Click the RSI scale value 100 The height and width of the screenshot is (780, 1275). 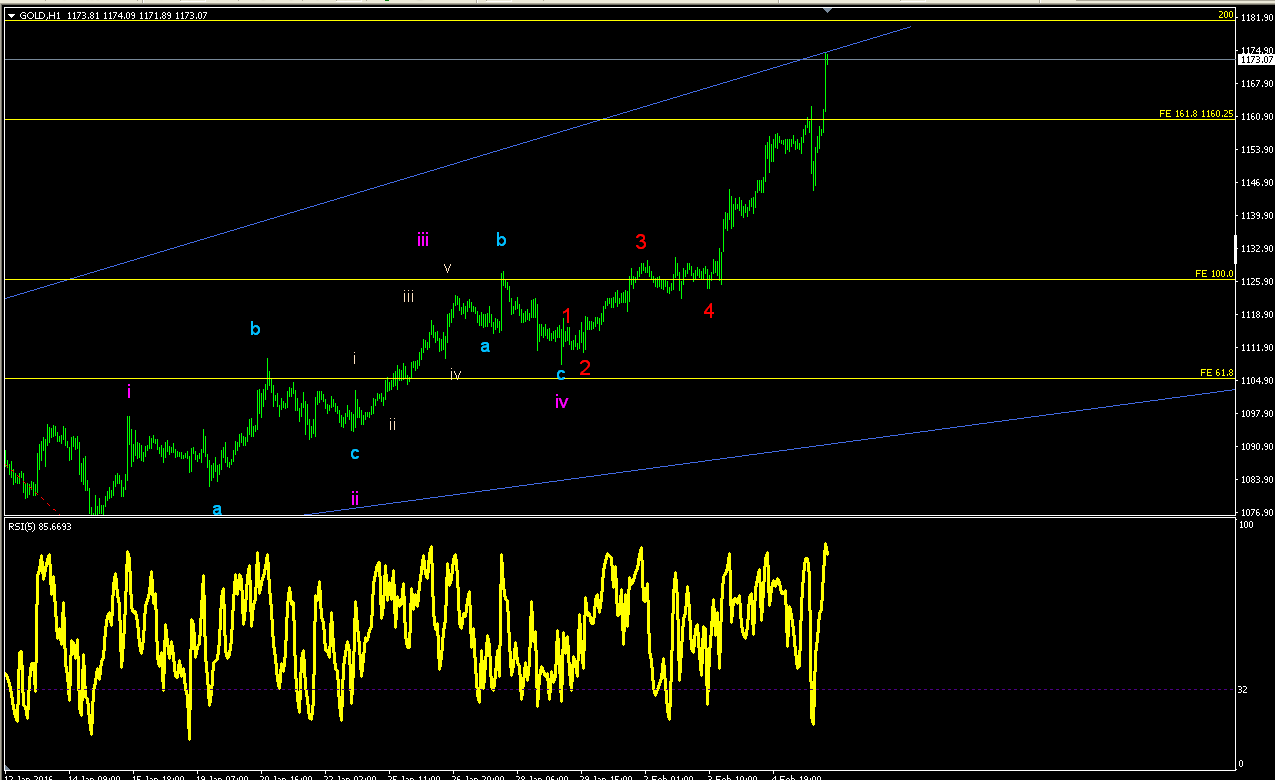click(1247, 526)
